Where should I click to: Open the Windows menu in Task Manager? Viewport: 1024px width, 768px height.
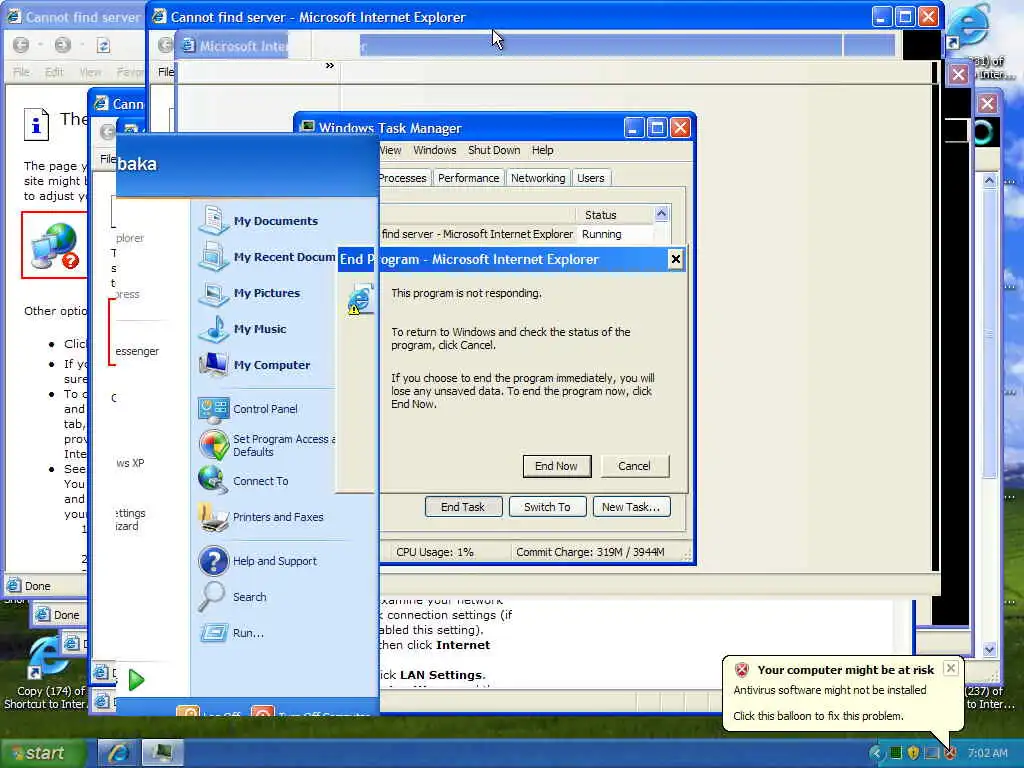[435, 150]
